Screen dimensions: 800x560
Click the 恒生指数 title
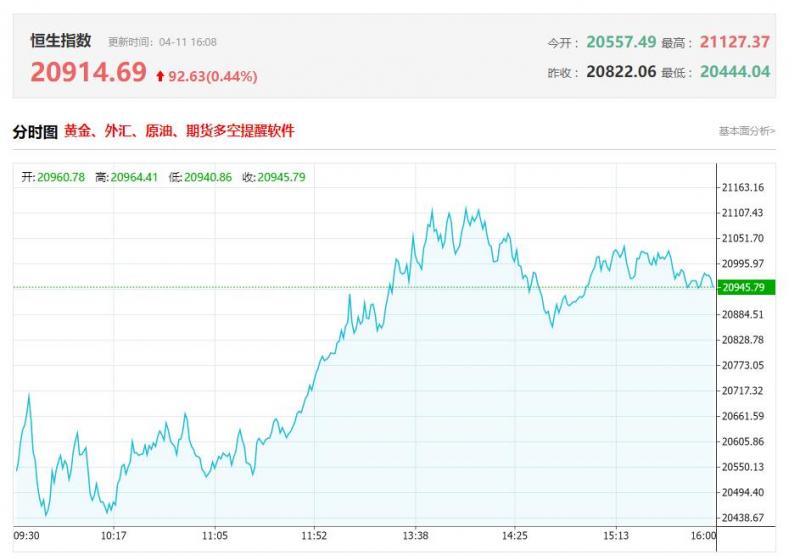point(61,40)
